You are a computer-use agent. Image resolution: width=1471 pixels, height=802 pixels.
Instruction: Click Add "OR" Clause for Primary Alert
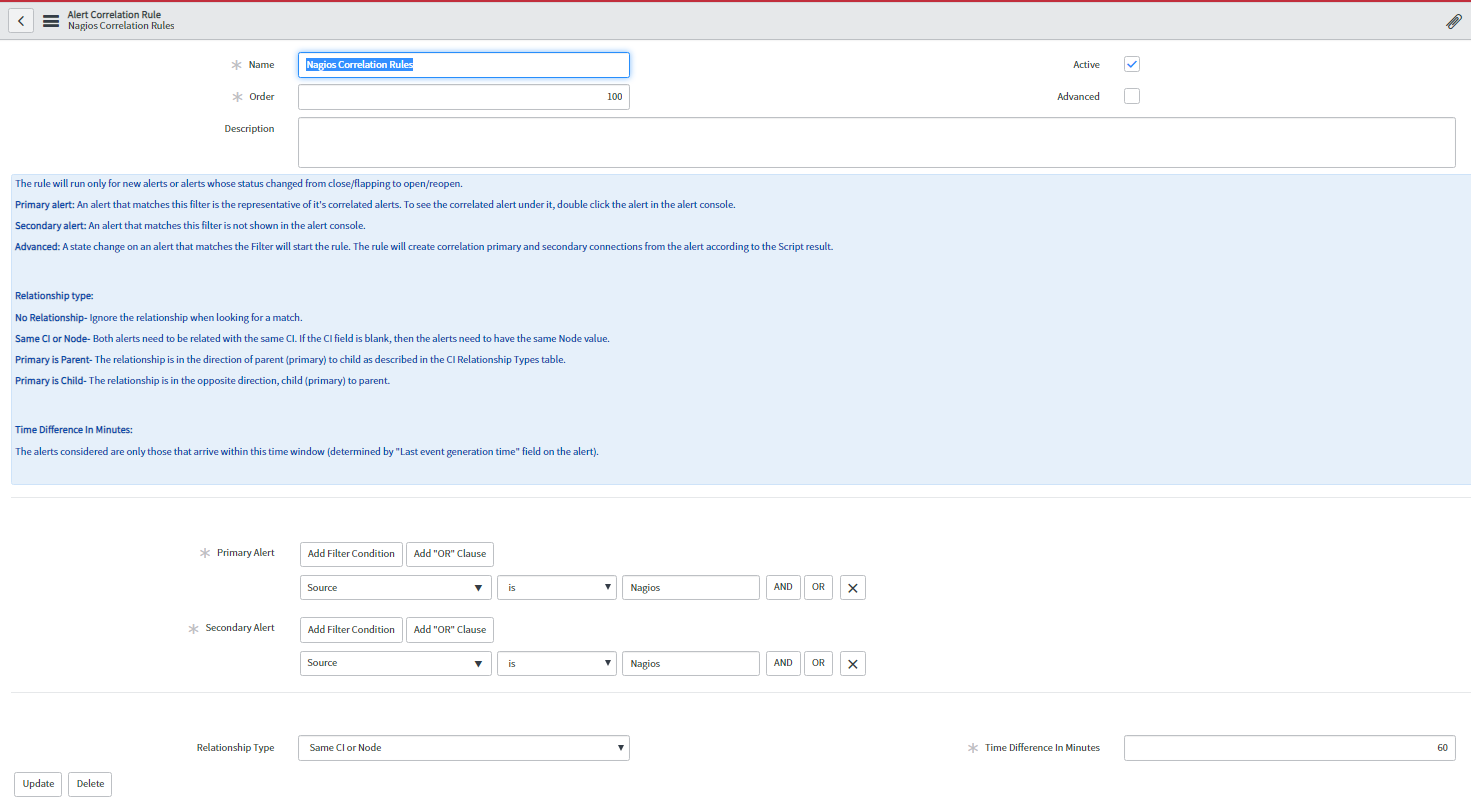point(450,554)
